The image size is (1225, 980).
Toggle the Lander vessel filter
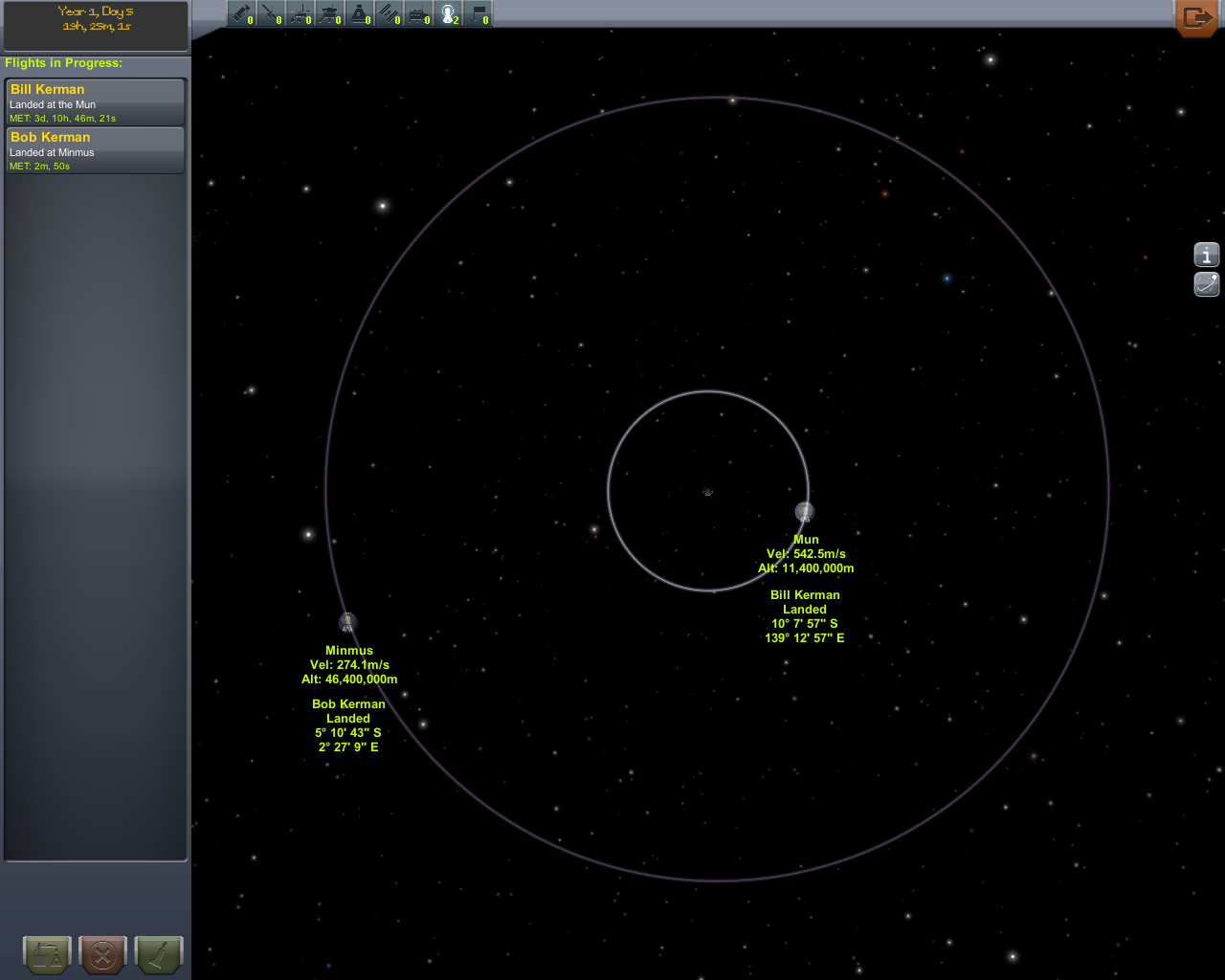(x=330, y=13)
